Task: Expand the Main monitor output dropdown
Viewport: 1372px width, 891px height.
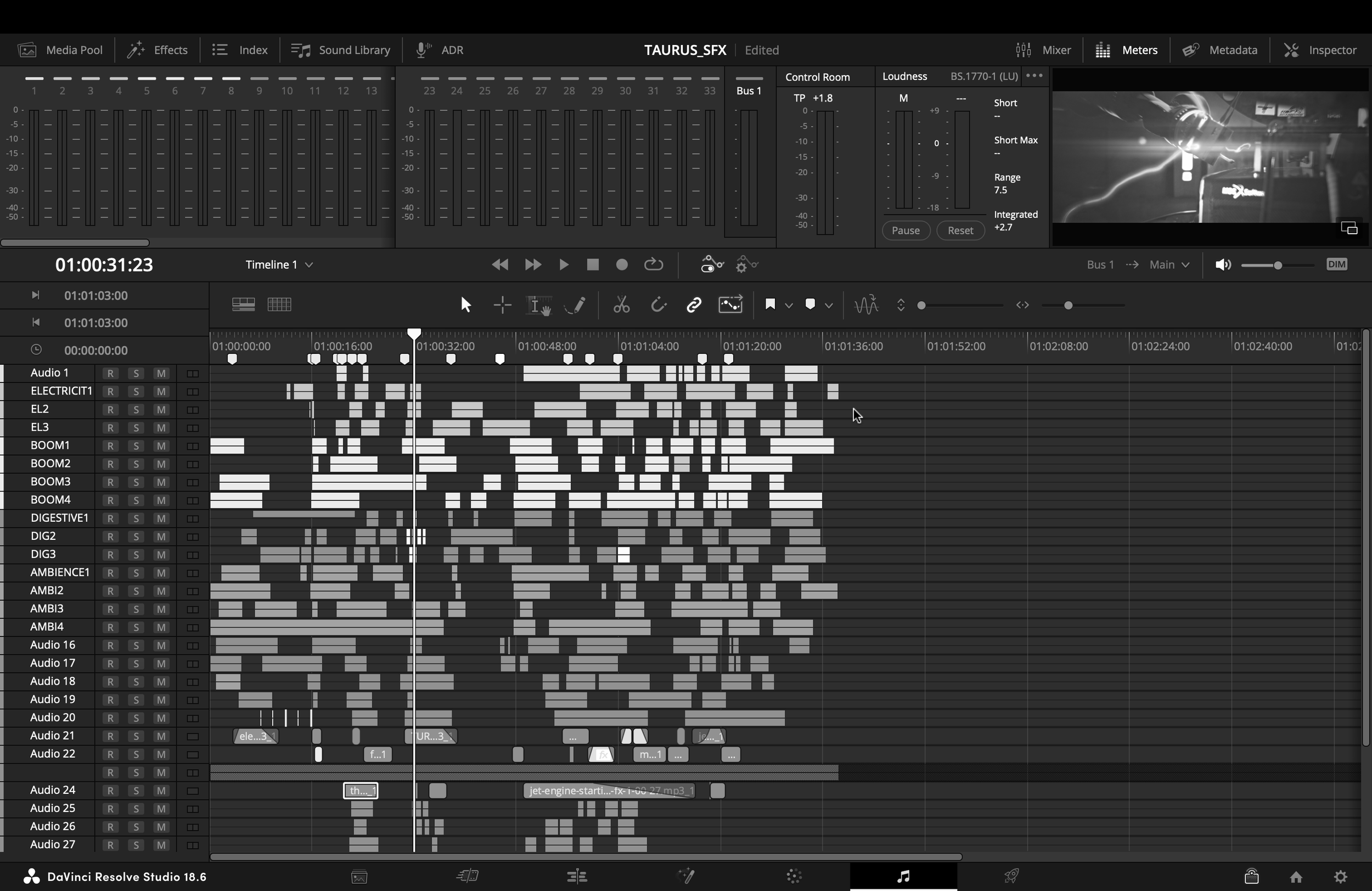Action: (1169, 264)
